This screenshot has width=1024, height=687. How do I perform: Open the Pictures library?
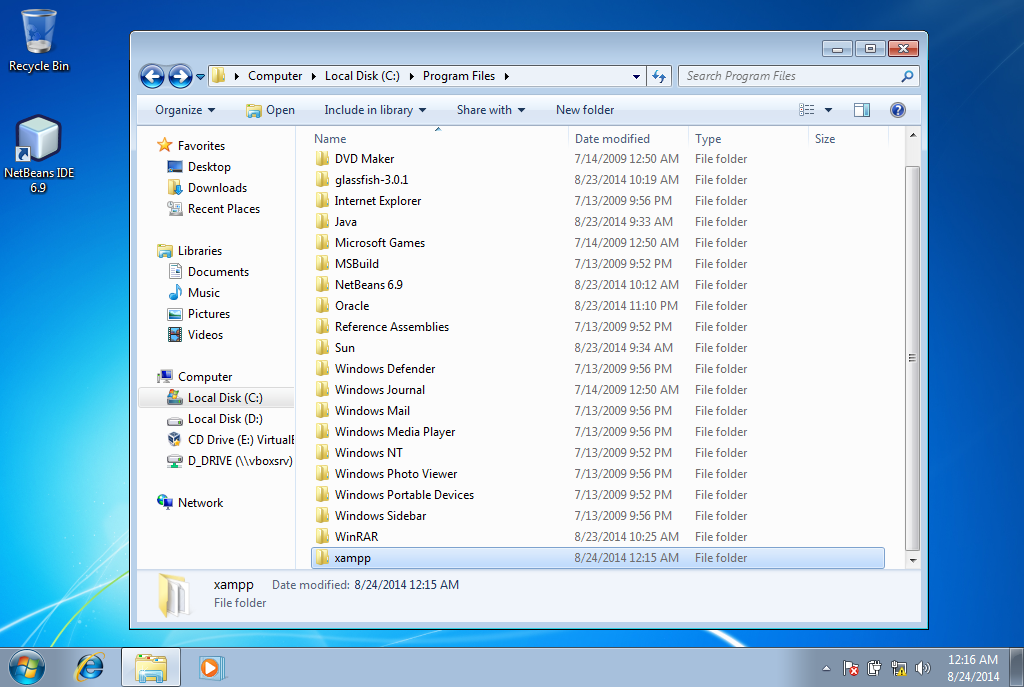(199, 313)
